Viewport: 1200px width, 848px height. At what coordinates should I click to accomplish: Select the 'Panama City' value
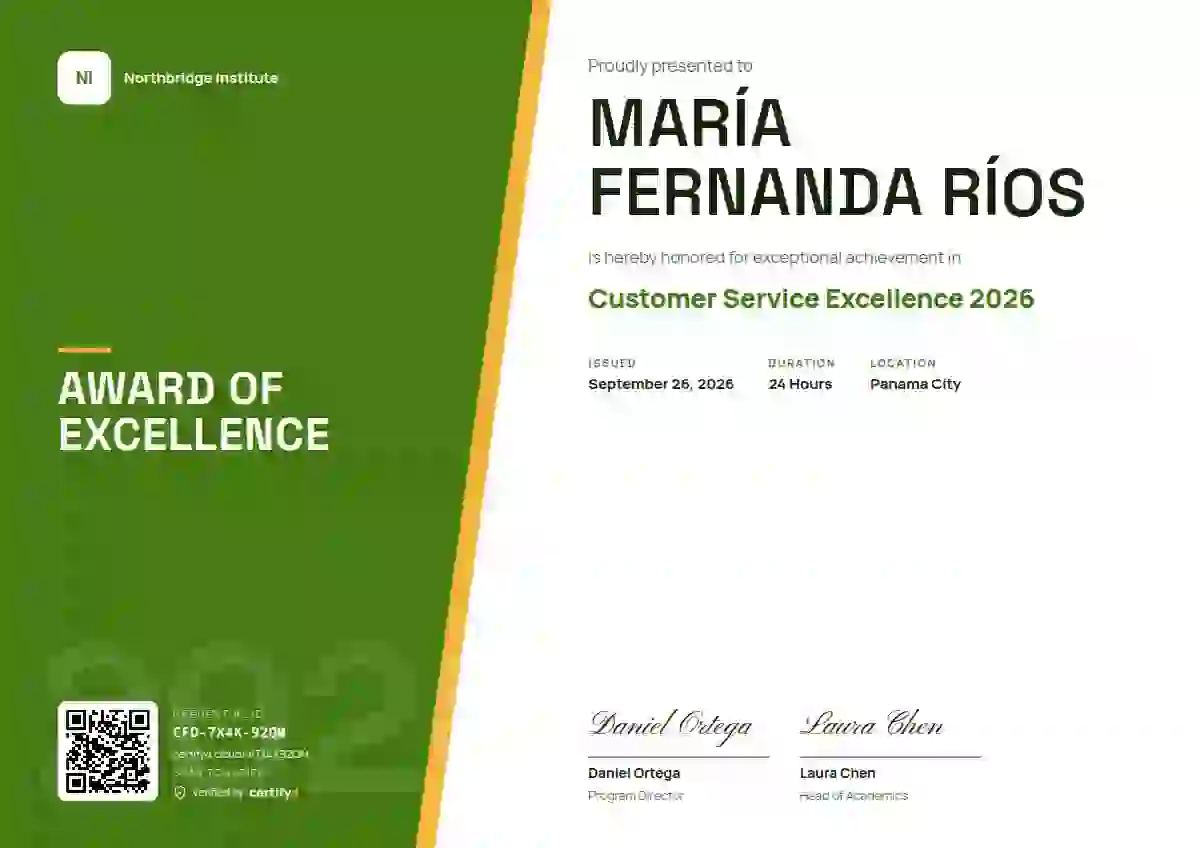pos(915,384)
